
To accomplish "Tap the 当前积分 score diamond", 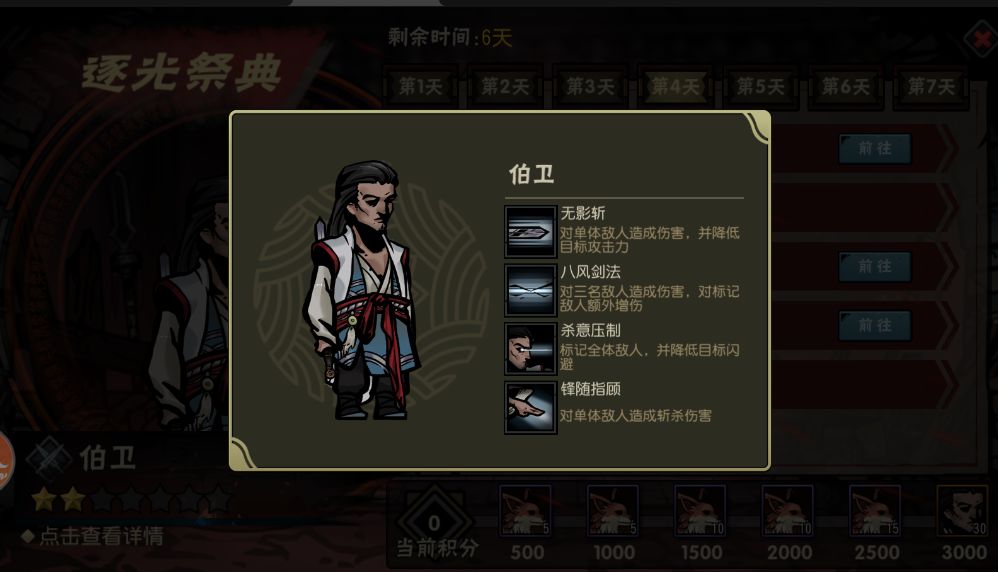I will click(x=435, y=523).
